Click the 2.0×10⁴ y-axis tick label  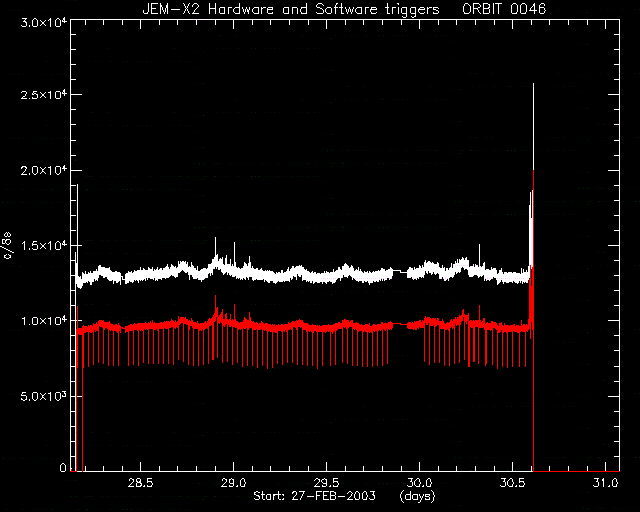tap(44, 170)
